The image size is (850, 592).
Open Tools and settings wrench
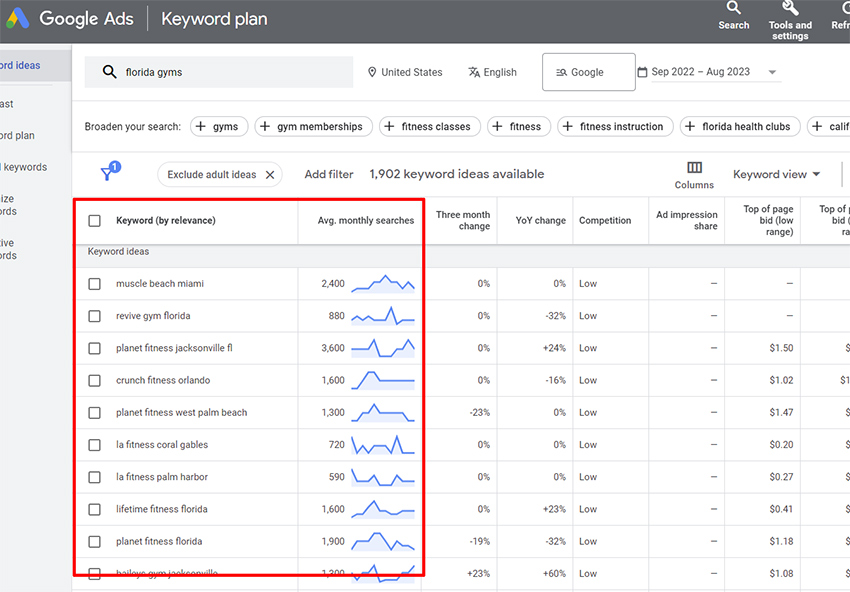pos(790,21)
